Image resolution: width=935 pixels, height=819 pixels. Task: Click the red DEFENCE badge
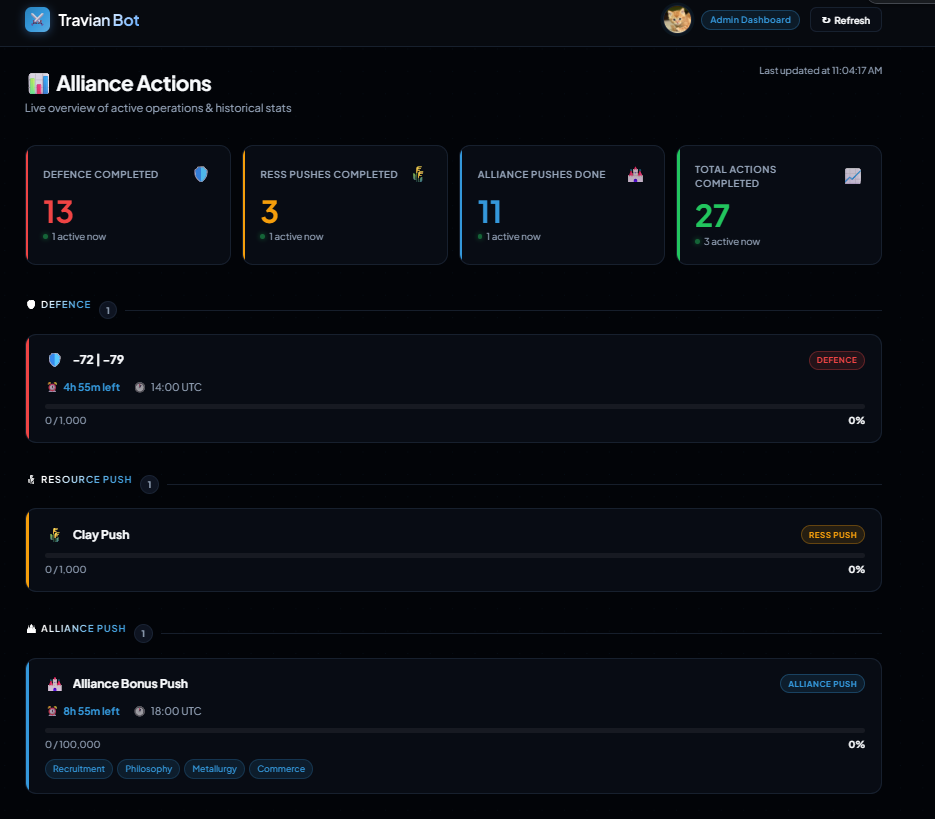click(837, 360)
